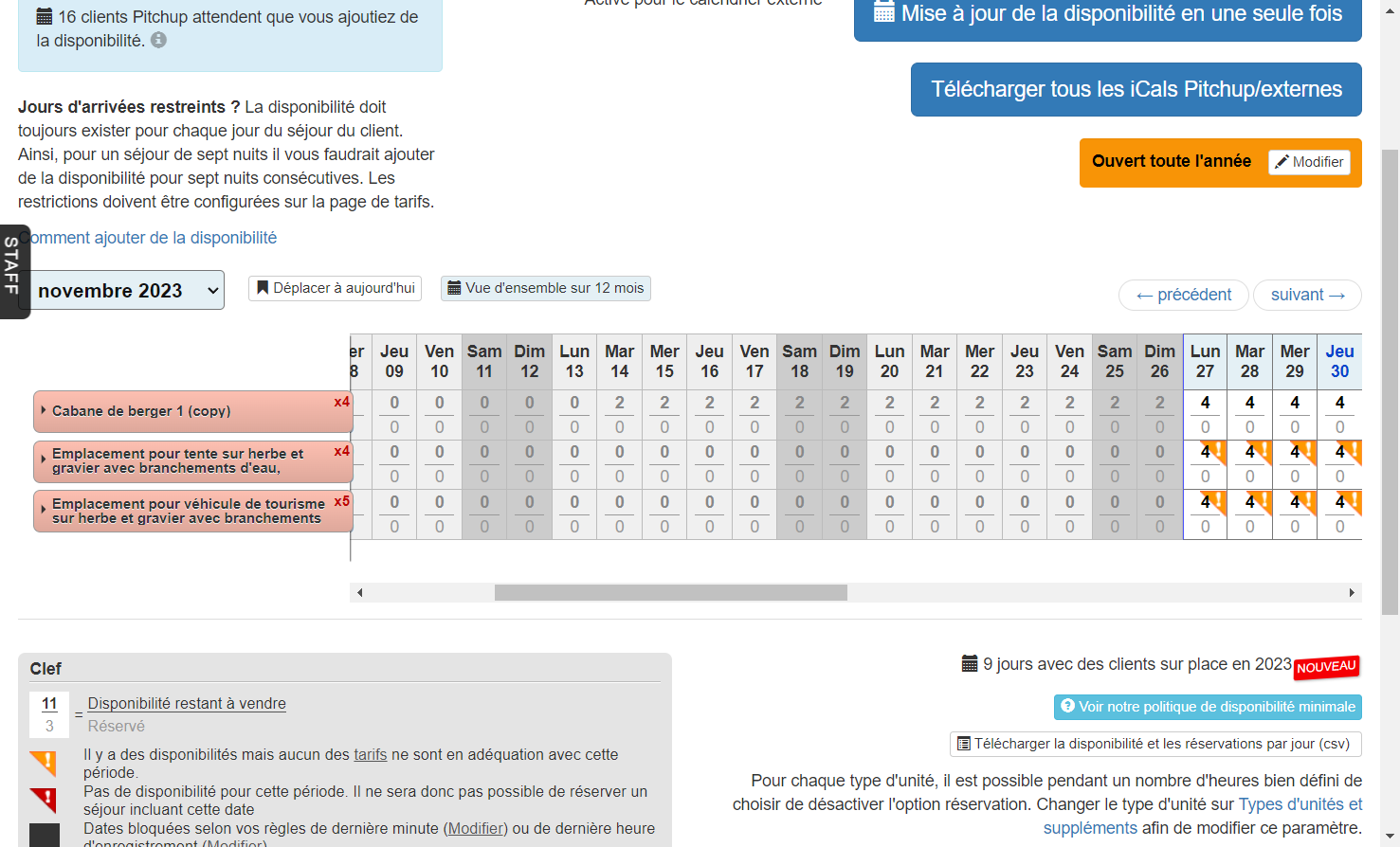Open the STAFF side tab
1400x847 pixels.
click(x=13, y=272)
